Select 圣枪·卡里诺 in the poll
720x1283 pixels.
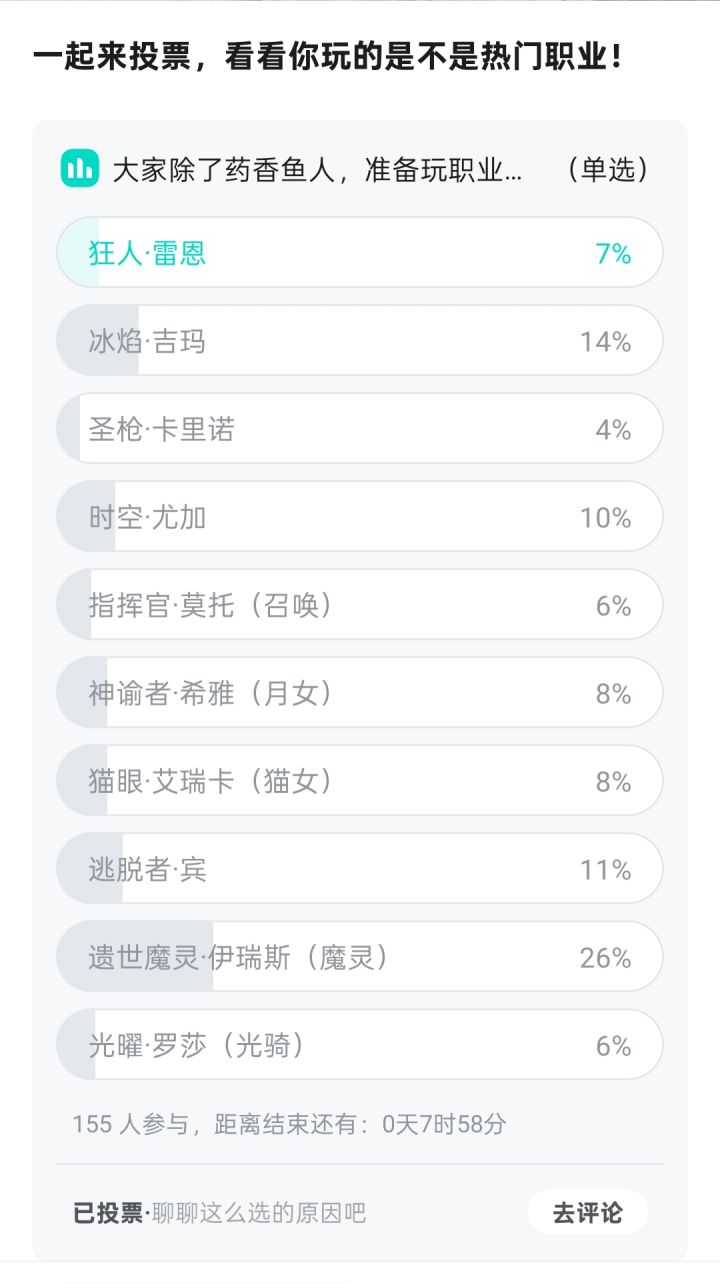click(360, 429)
